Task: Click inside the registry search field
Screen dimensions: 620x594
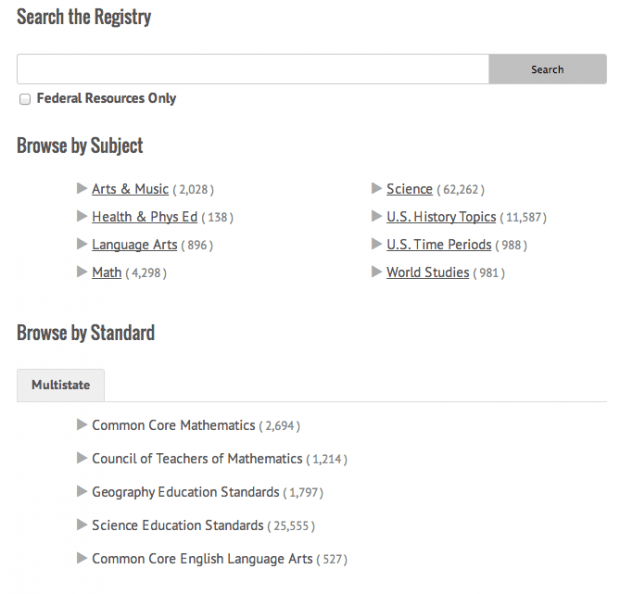Action: pos(252,69)
